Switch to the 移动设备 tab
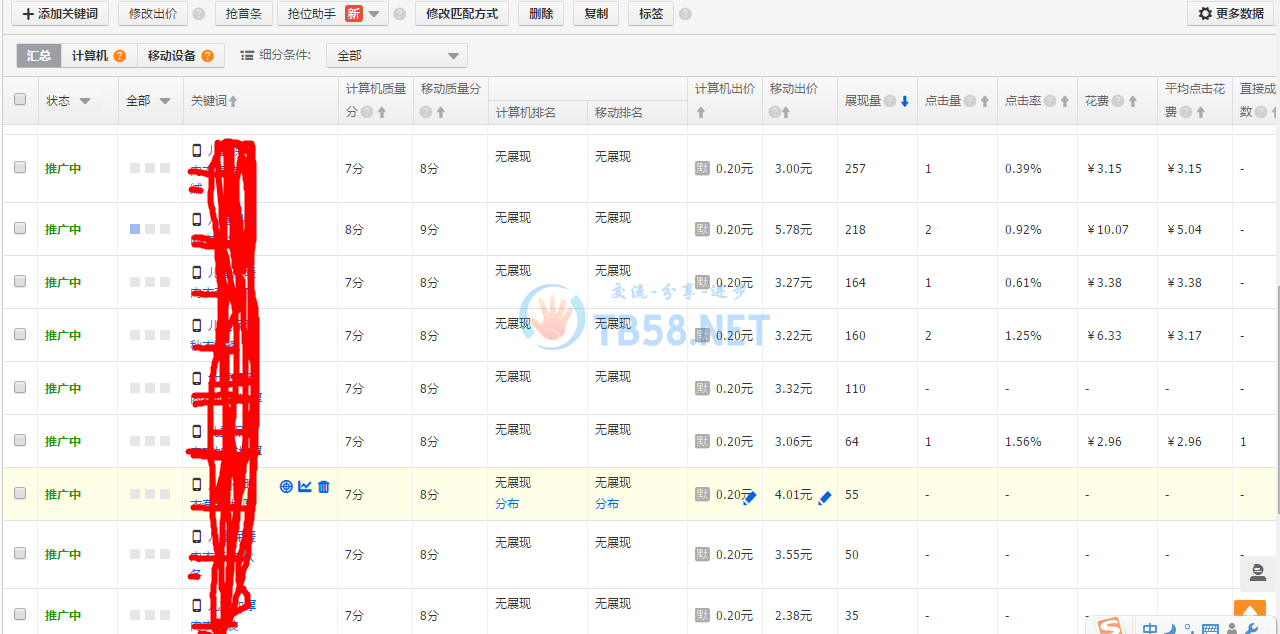 click(180, 56)
